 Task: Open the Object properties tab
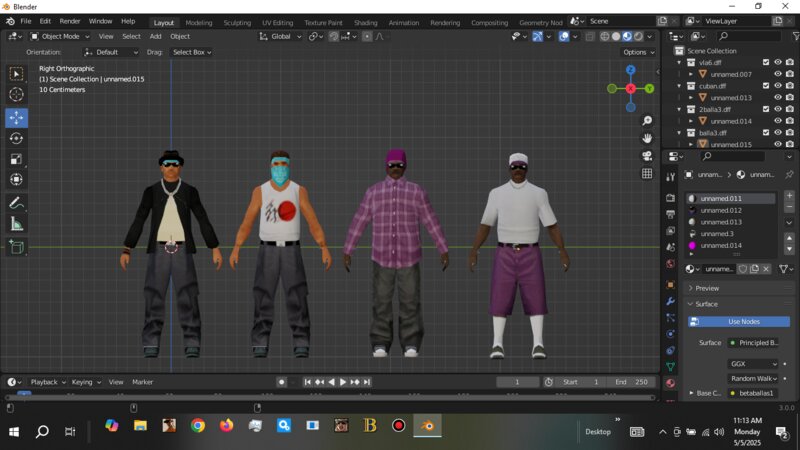[670, 285]
